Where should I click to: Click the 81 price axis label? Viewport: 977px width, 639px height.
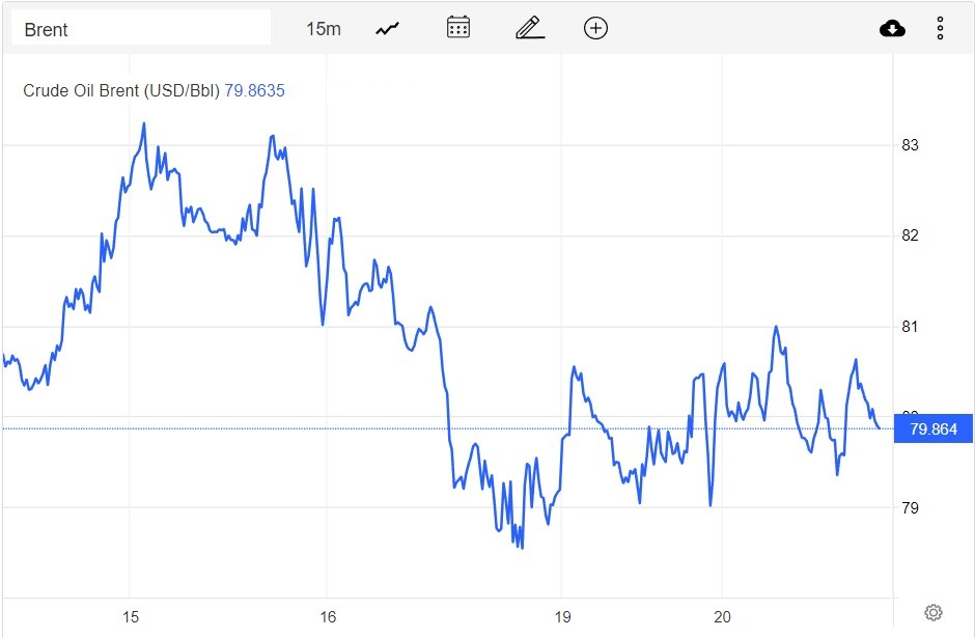910,327
